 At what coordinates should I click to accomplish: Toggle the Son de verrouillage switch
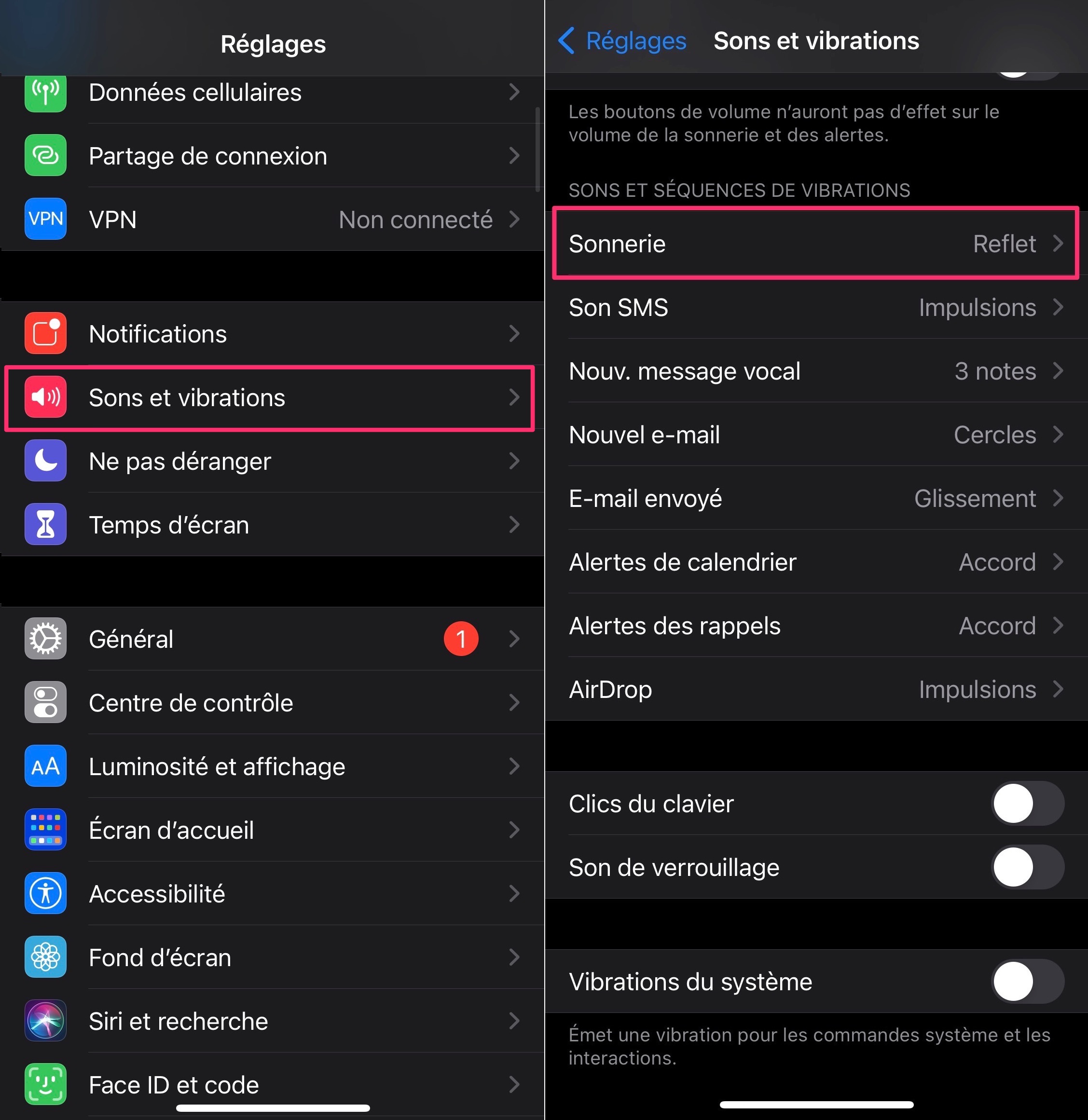[x=1027, y=867]
